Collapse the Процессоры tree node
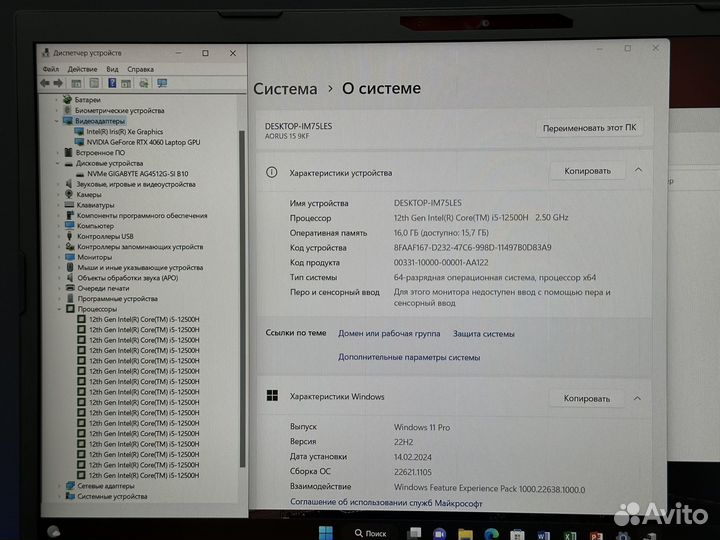 pos(59,309)
